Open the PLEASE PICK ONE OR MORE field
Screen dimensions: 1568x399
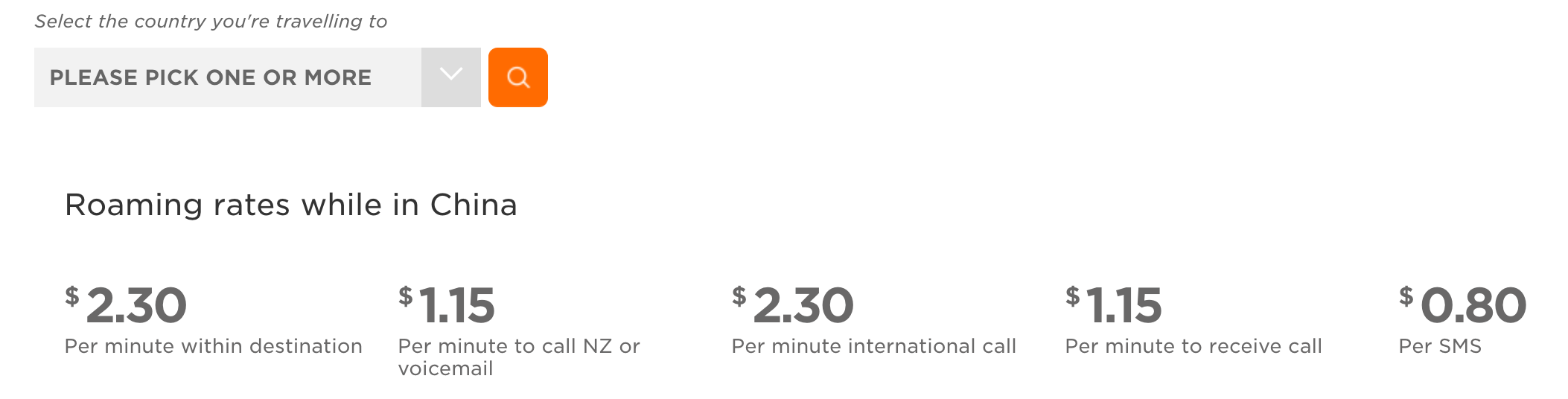228,77
